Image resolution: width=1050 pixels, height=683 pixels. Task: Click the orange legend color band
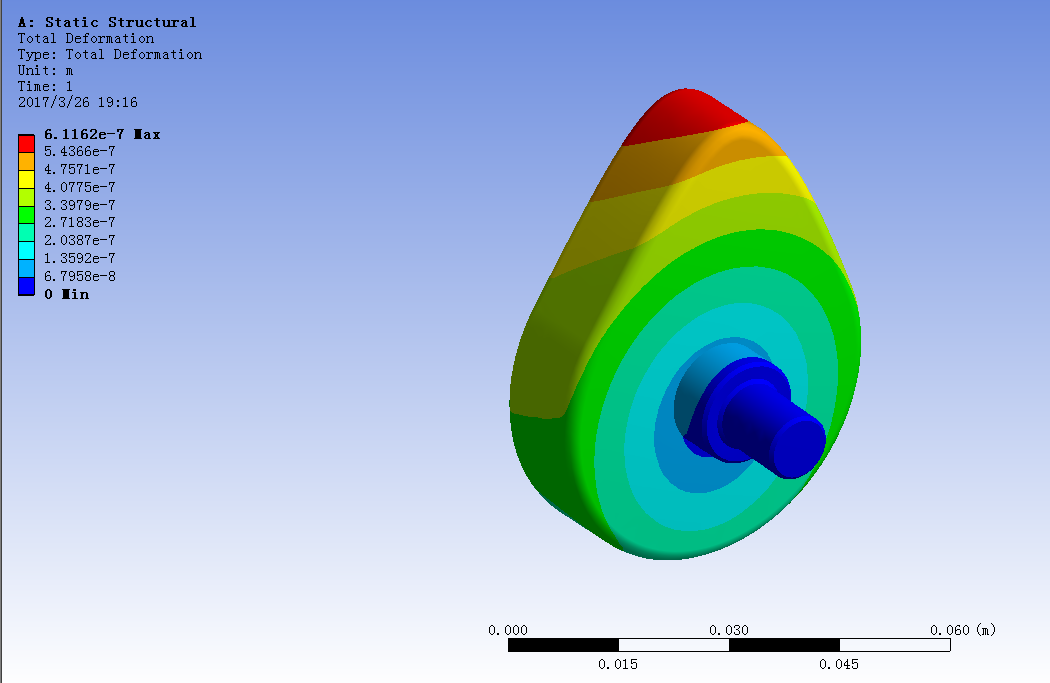click(26, 161)
